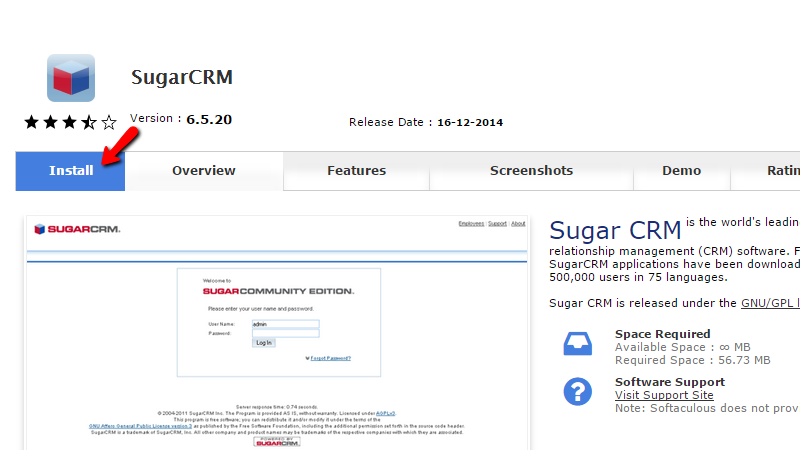Viewport: 800px width, 450px height.
Task: View the Screenshots tab
Action: tap(531, 171)
